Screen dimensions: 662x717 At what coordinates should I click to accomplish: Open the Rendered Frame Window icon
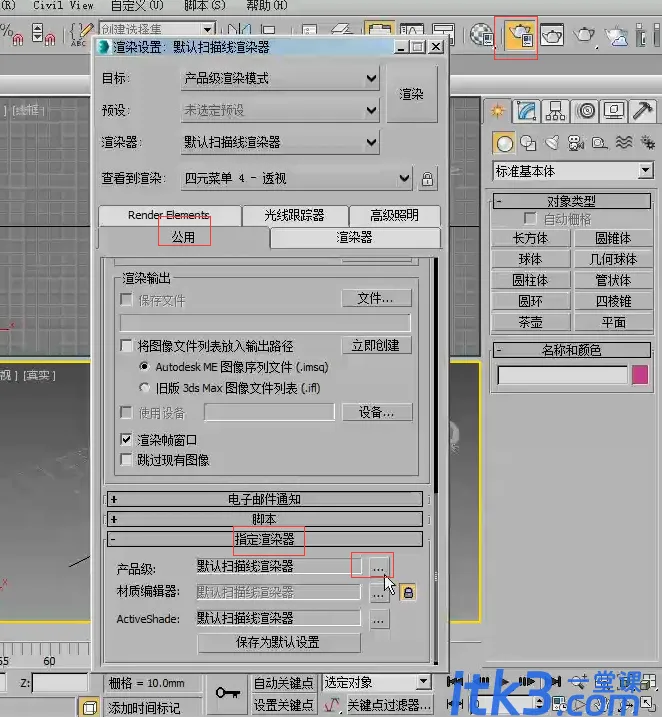coord(552,35)
